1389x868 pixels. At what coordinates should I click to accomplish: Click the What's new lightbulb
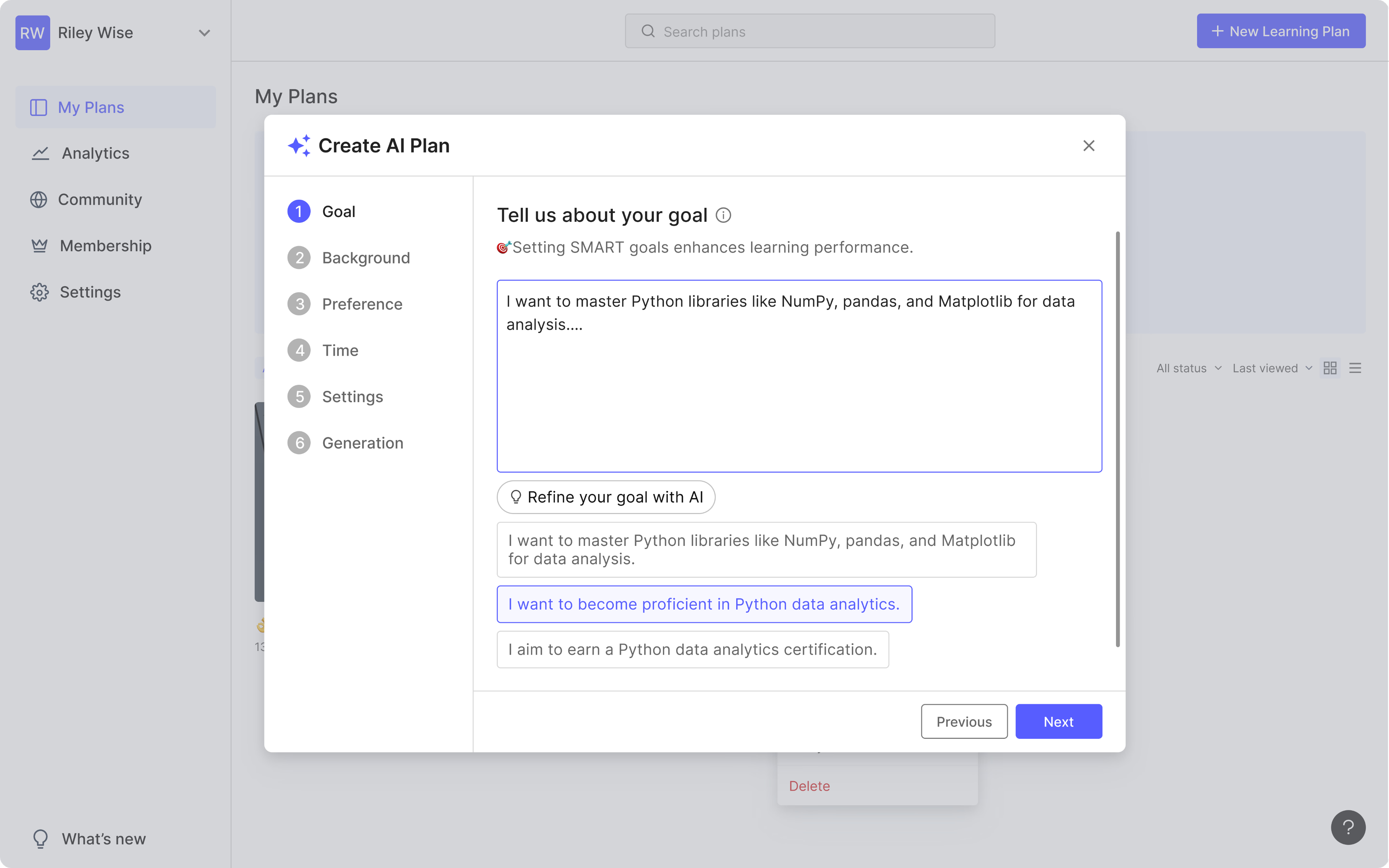coord(40,839)
